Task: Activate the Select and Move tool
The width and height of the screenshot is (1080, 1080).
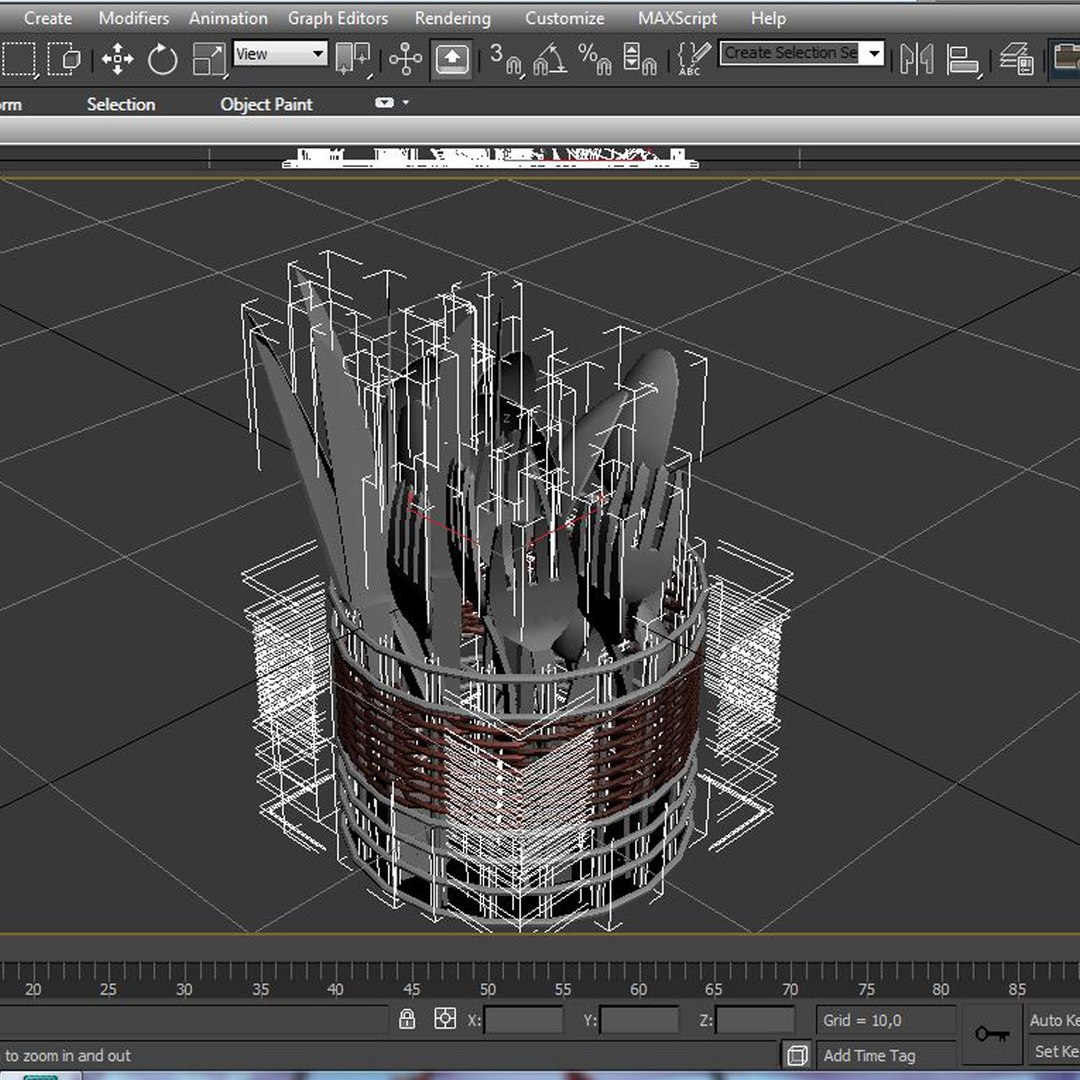Action: tap(117, 59)
